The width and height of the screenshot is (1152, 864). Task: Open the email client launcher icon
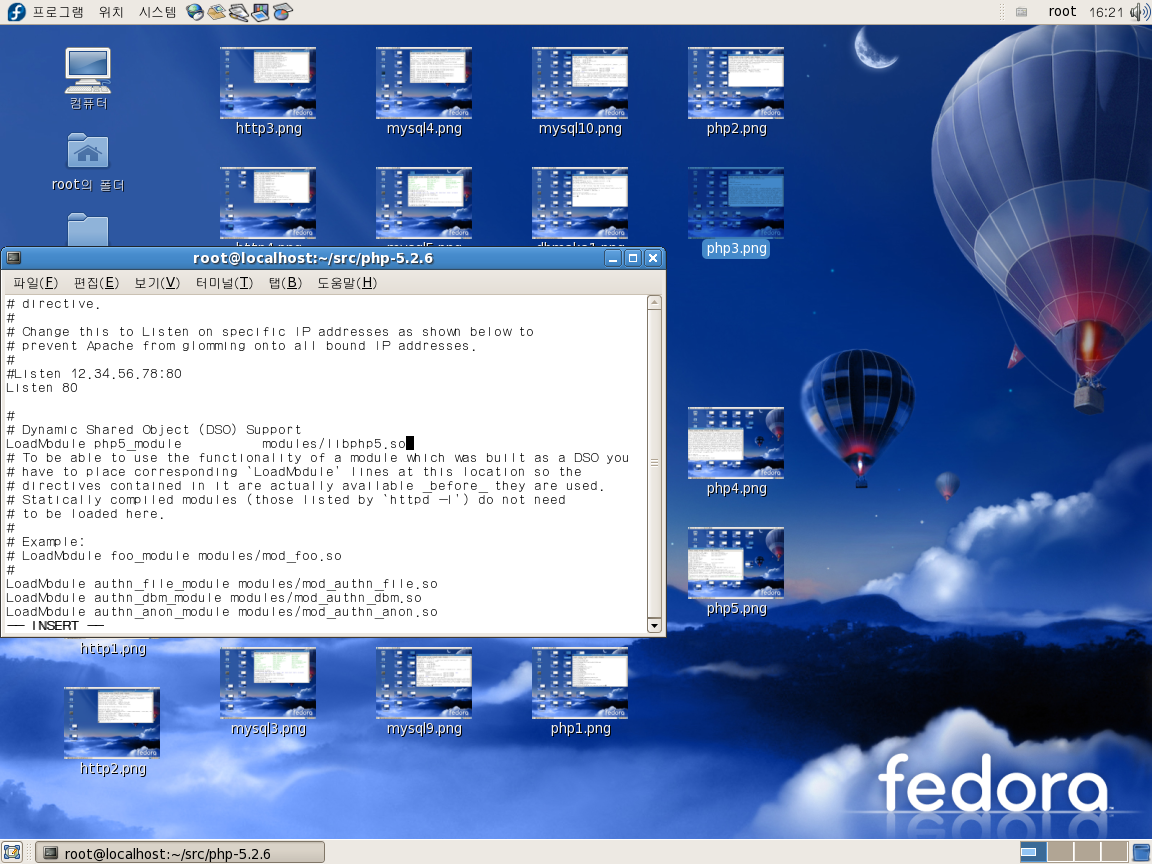point(217,12)
